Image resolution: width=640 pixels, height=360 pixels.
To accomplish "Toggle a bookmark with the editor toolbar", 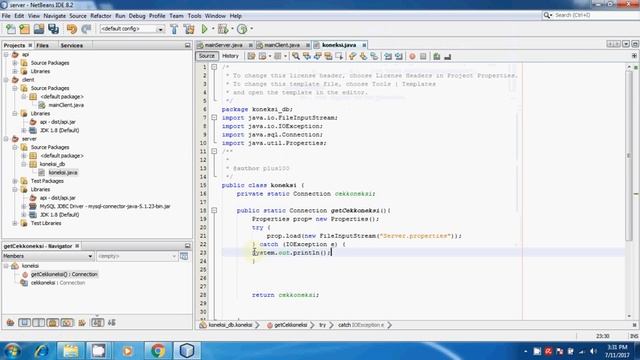I will (374, 56).
